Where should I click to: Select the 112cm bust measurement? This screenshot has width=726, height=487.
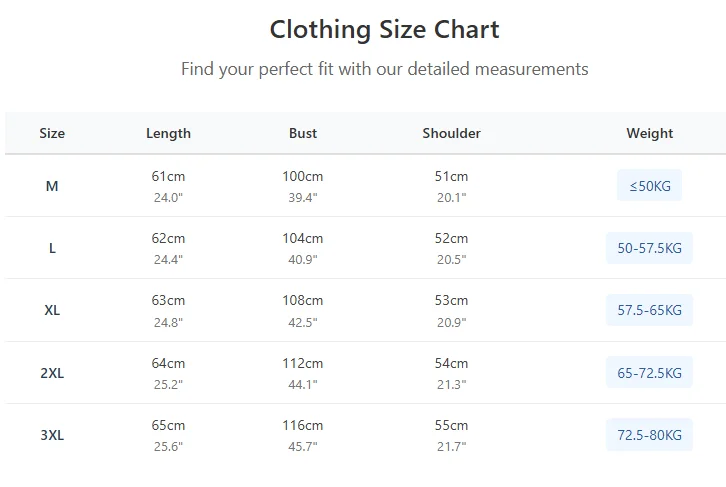pos(302,364)
